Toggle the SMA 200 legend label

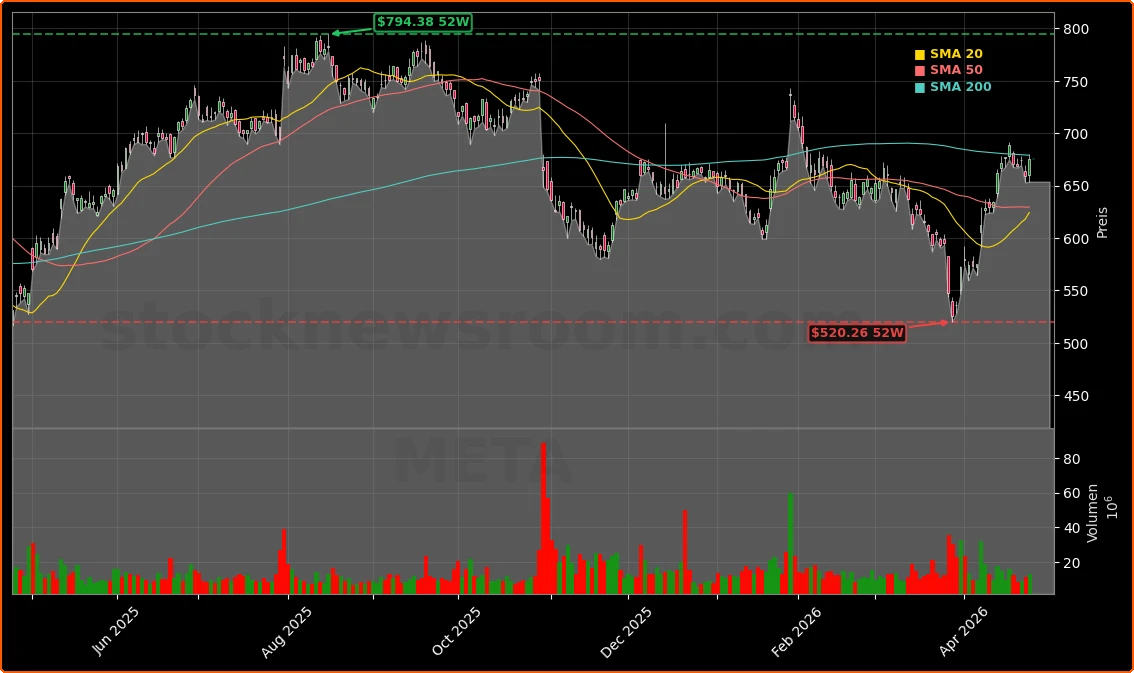960,88
